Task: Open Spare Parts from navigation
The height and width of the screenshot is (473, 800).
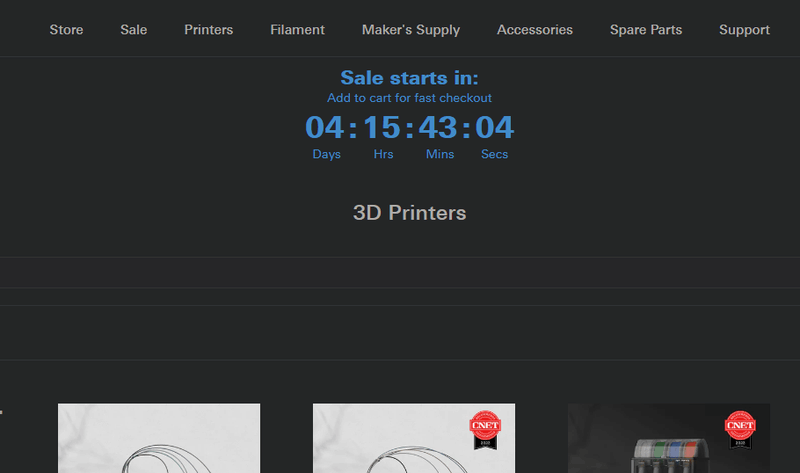Action: click(646, 30)
